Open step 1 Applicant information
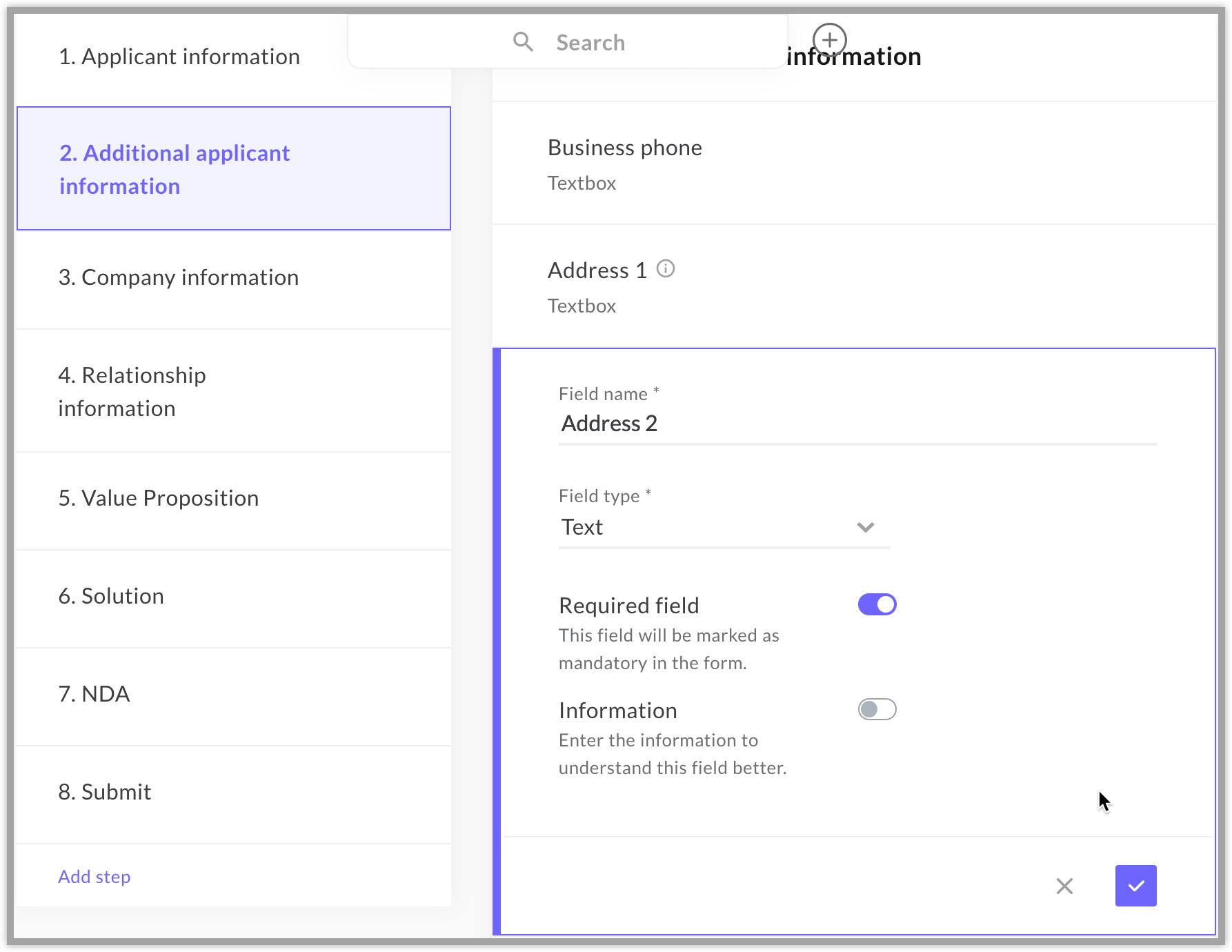Image resolution: width=1232 pixels, height=952 pixels. [179, 57]
